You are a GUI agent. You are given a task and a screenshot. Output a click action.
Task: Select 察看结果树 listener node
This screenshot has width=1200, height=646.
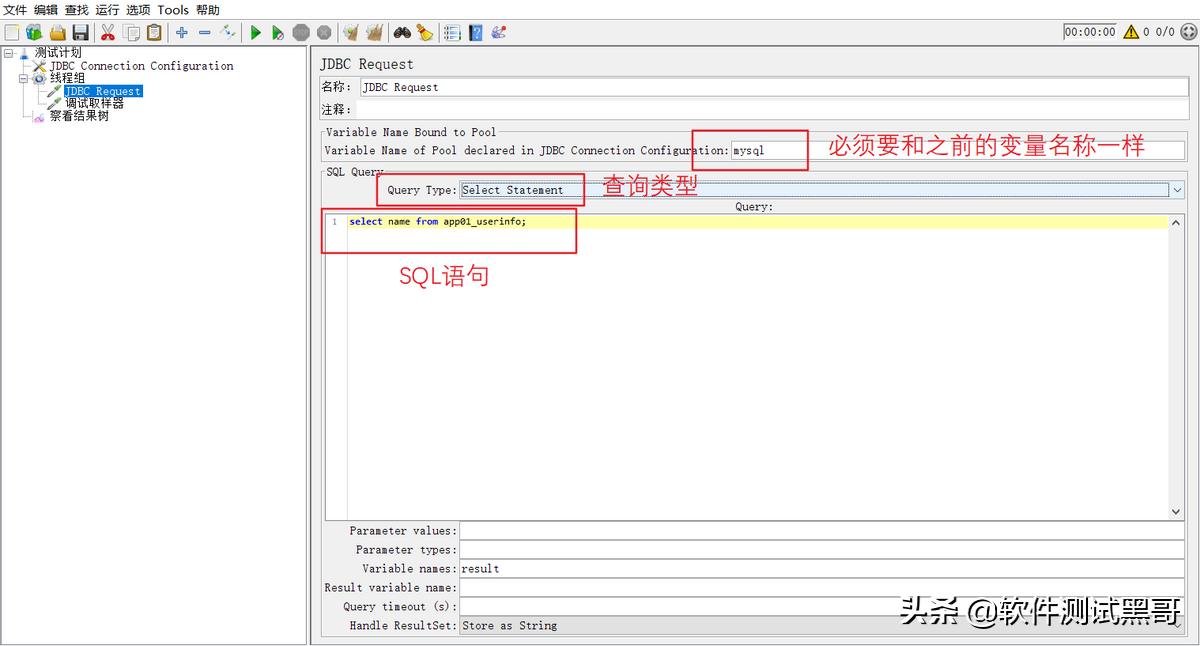(x=79, y=116)
